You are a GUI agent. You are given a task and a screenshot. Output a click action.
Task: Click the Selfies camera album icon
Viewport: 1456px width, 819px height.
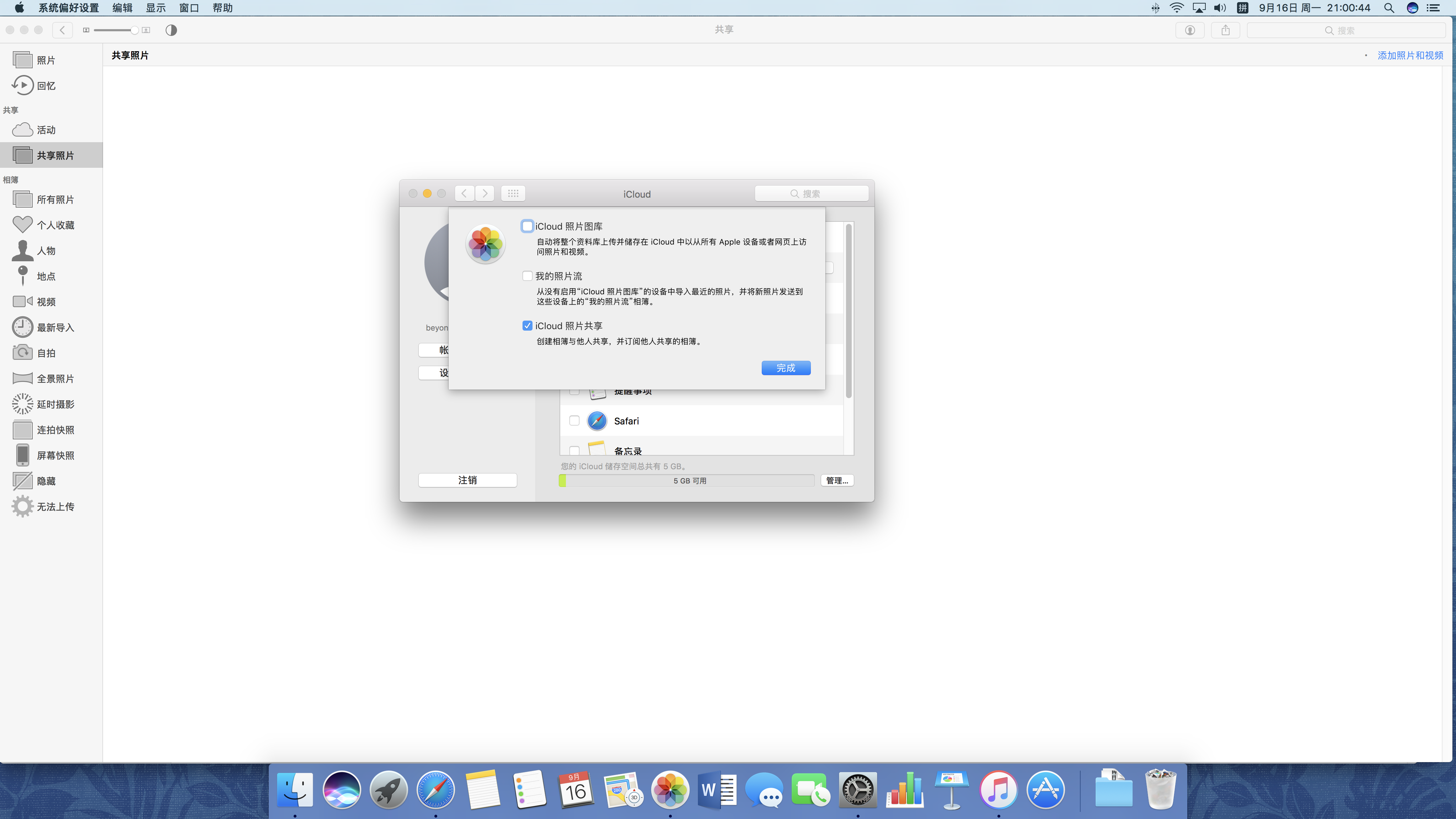[x=22, y=353]
